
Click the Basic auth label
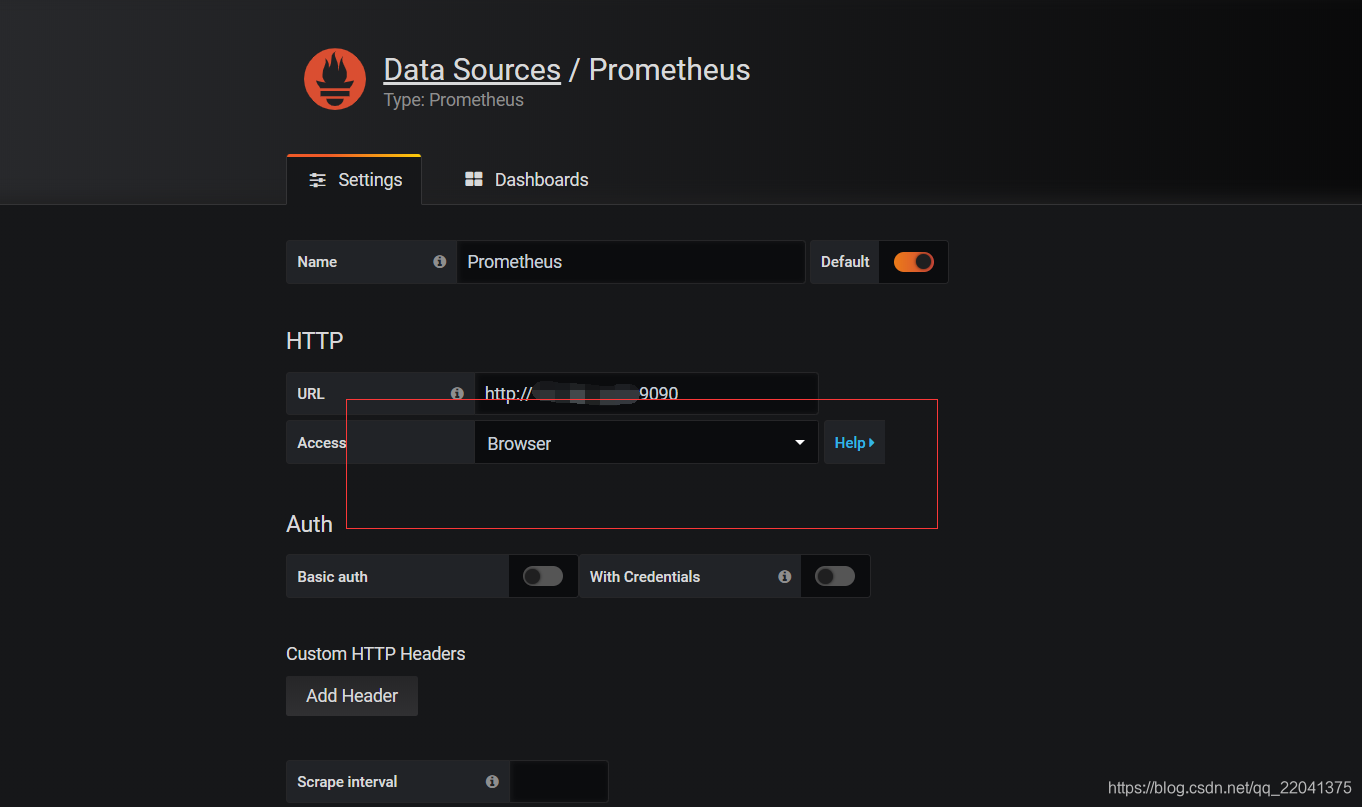pos(332,577)
